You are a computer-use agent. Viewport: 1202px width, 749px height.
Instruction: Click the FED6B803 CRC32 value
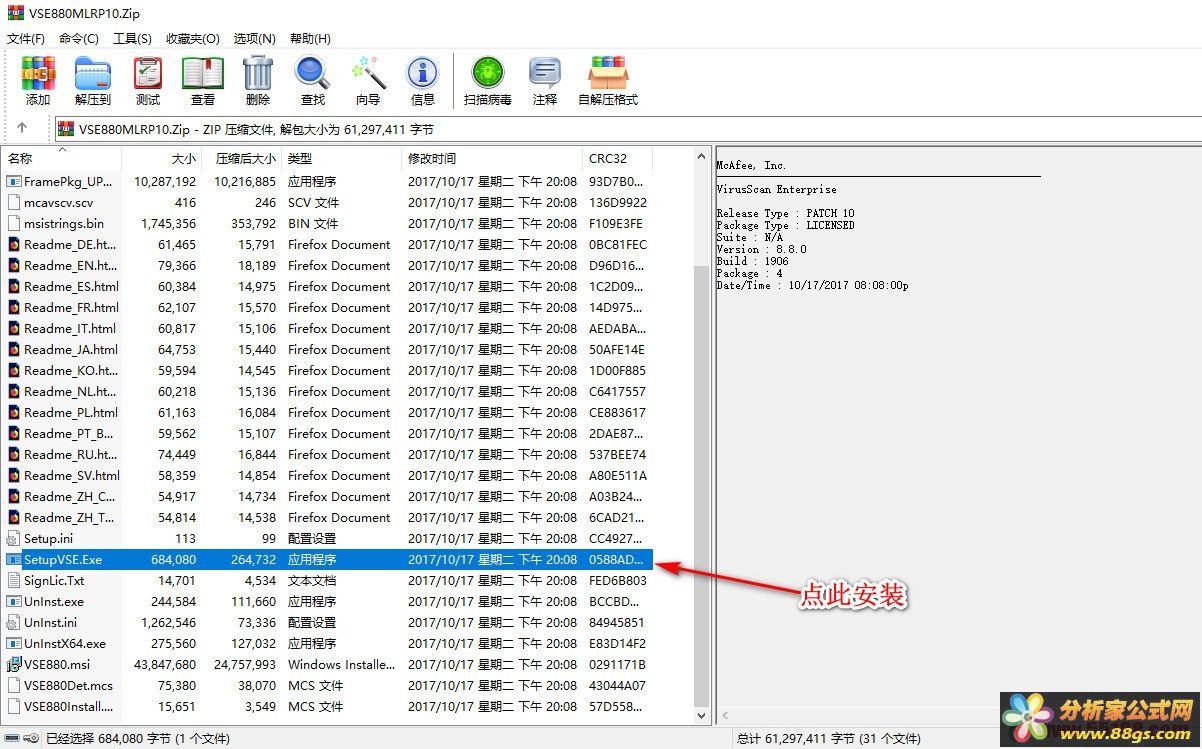click(x=617, y=580)
